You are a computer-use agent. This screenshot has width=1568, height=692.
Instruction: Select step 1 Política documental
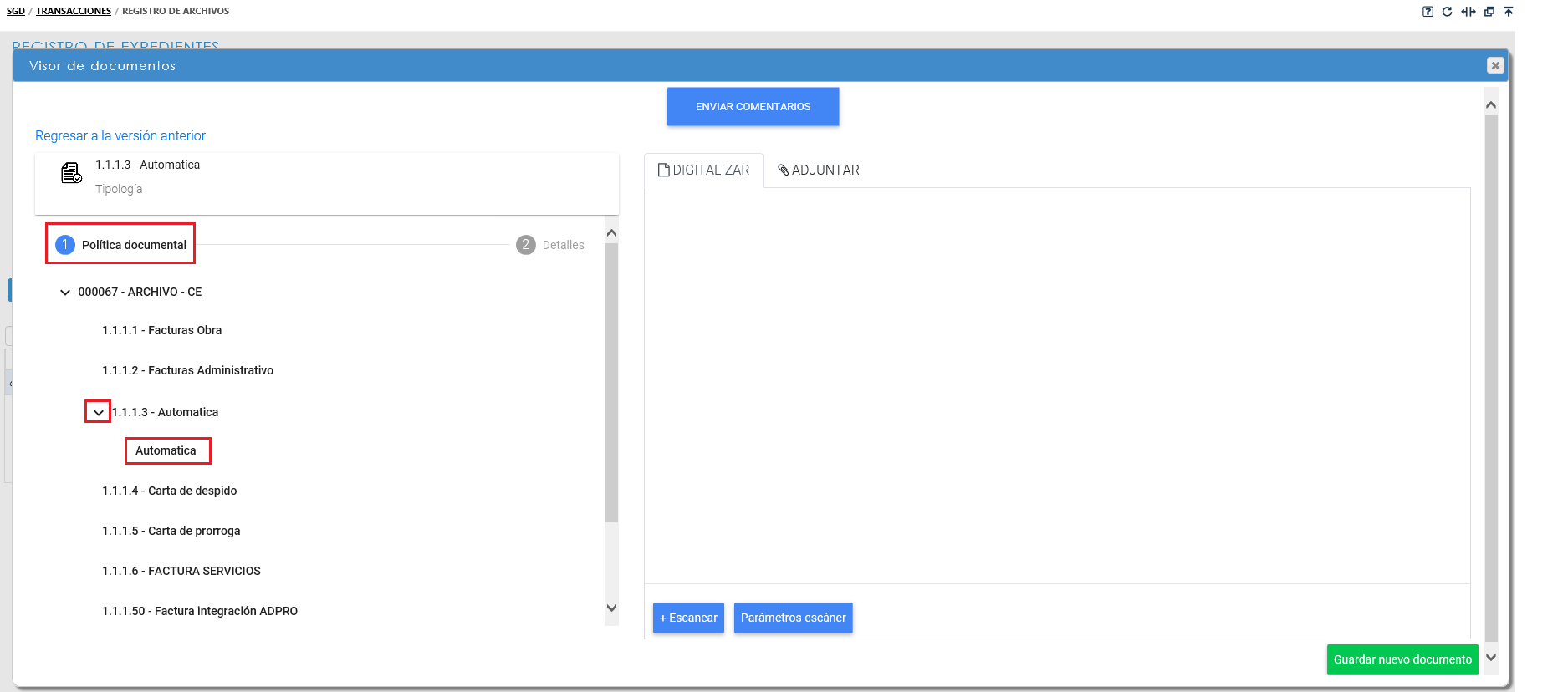tap(120, 245)
